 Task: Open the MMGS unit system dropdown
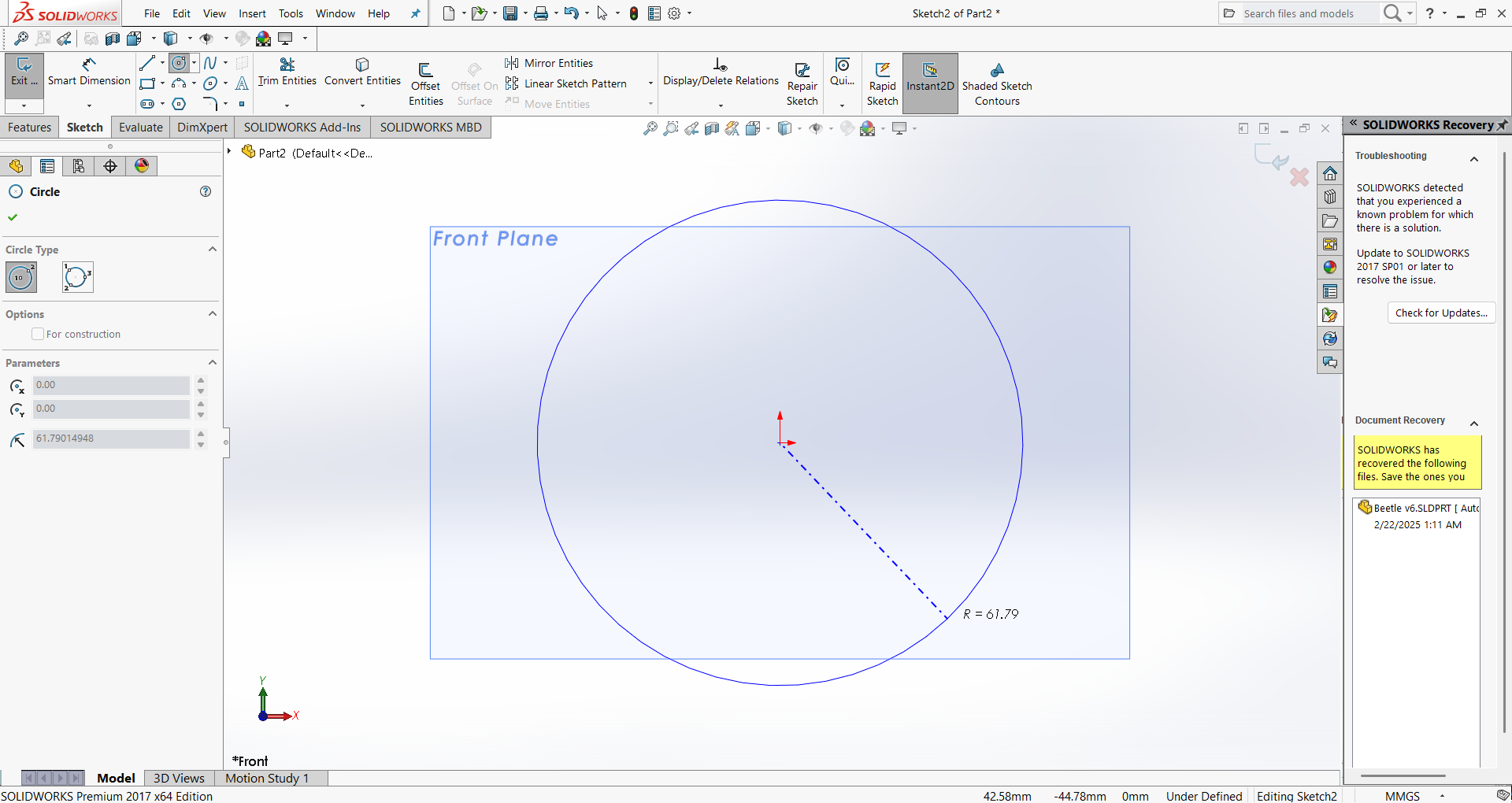pos(1443,796)
